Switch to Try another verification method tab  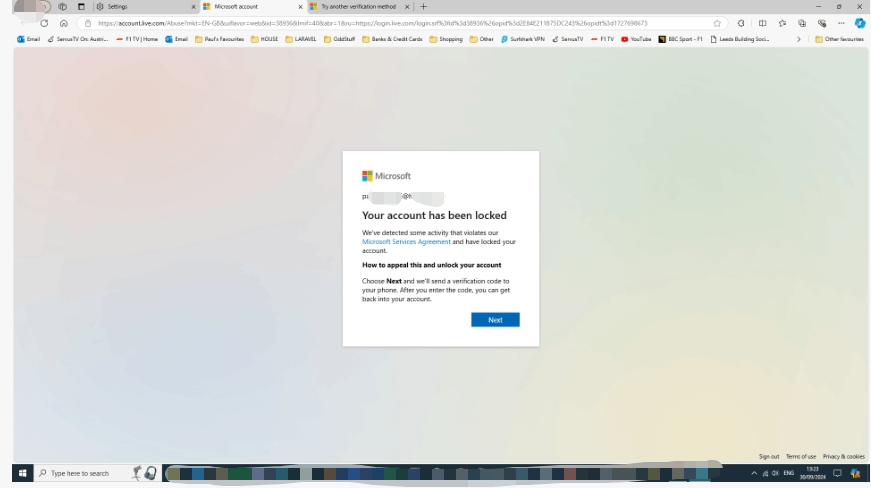pos(358,7)
